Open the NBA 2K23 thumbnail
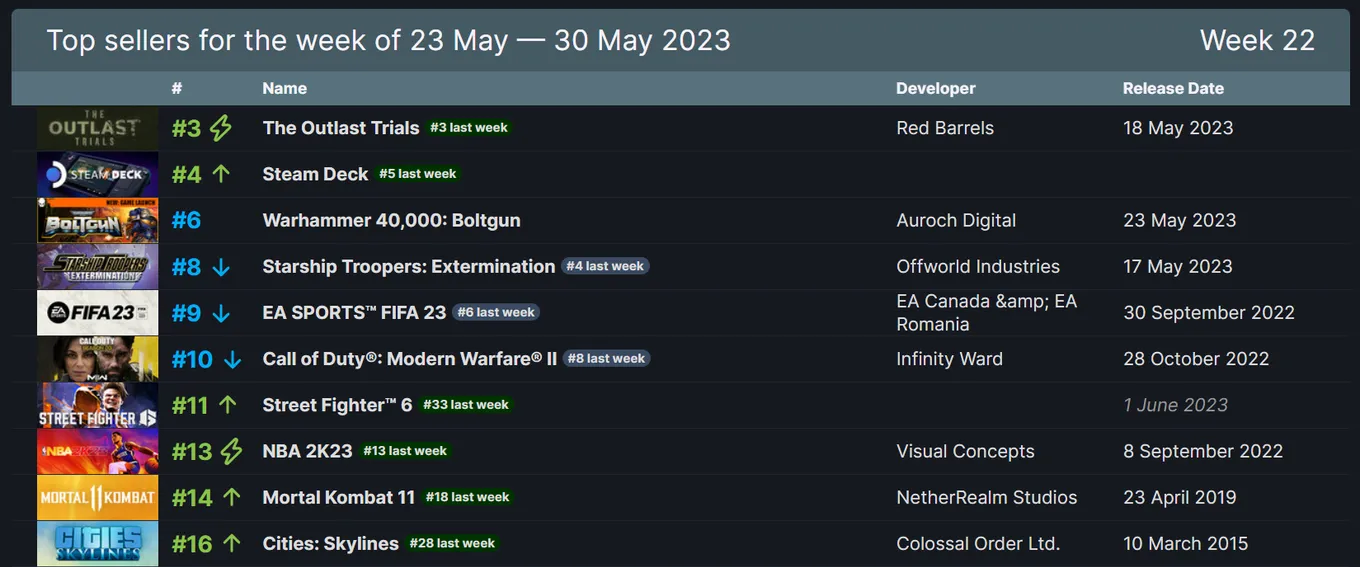 tap(97, 451)
